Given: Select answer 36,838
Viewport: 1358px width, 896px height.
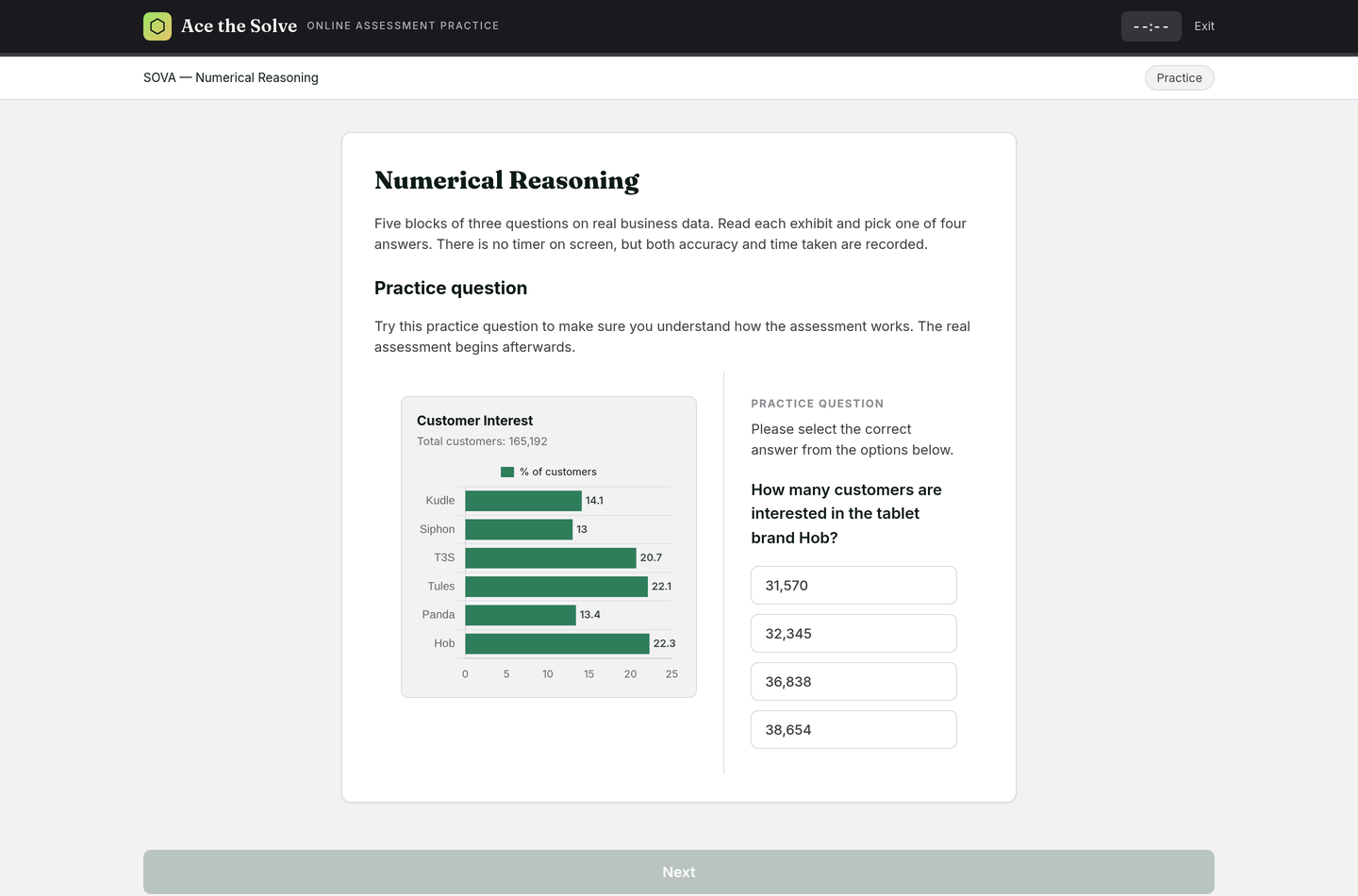Looking at the screenshot, I should point(853,682).
